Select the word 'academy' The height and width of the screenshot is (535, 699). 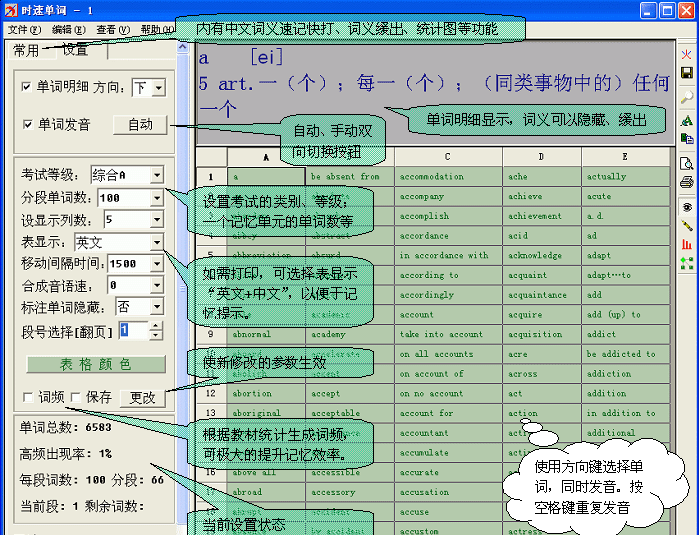[x=350, y=334]
